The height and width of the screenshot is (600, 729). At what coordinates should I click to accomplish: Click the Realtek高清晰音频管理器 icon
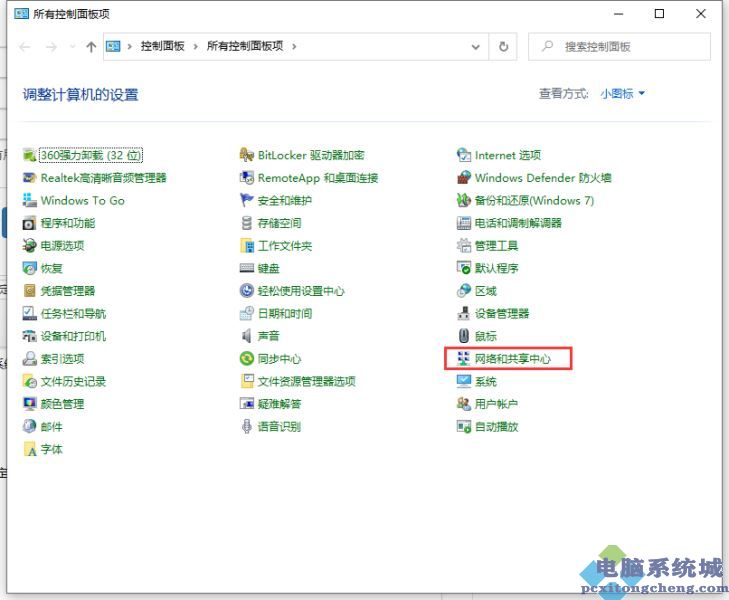pyautogui.click(x=30, y=178)
